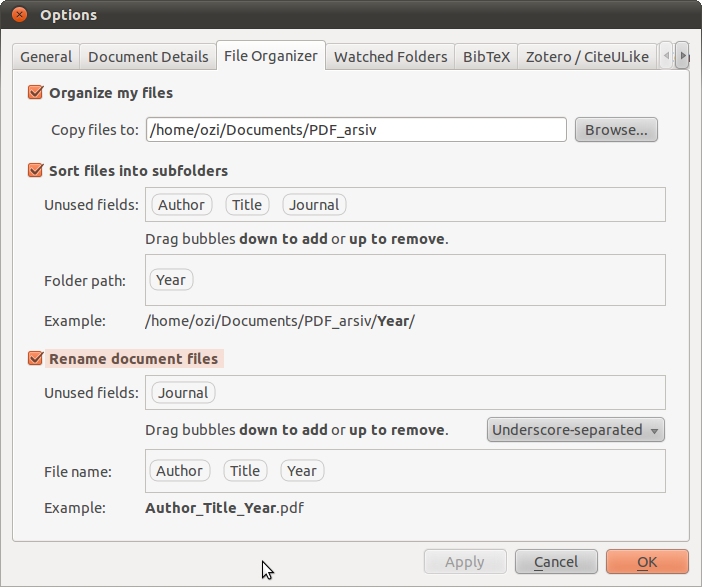702x587 pixels.
Task: Click the Year bubble in Folder path
Action: coord(171,280)
